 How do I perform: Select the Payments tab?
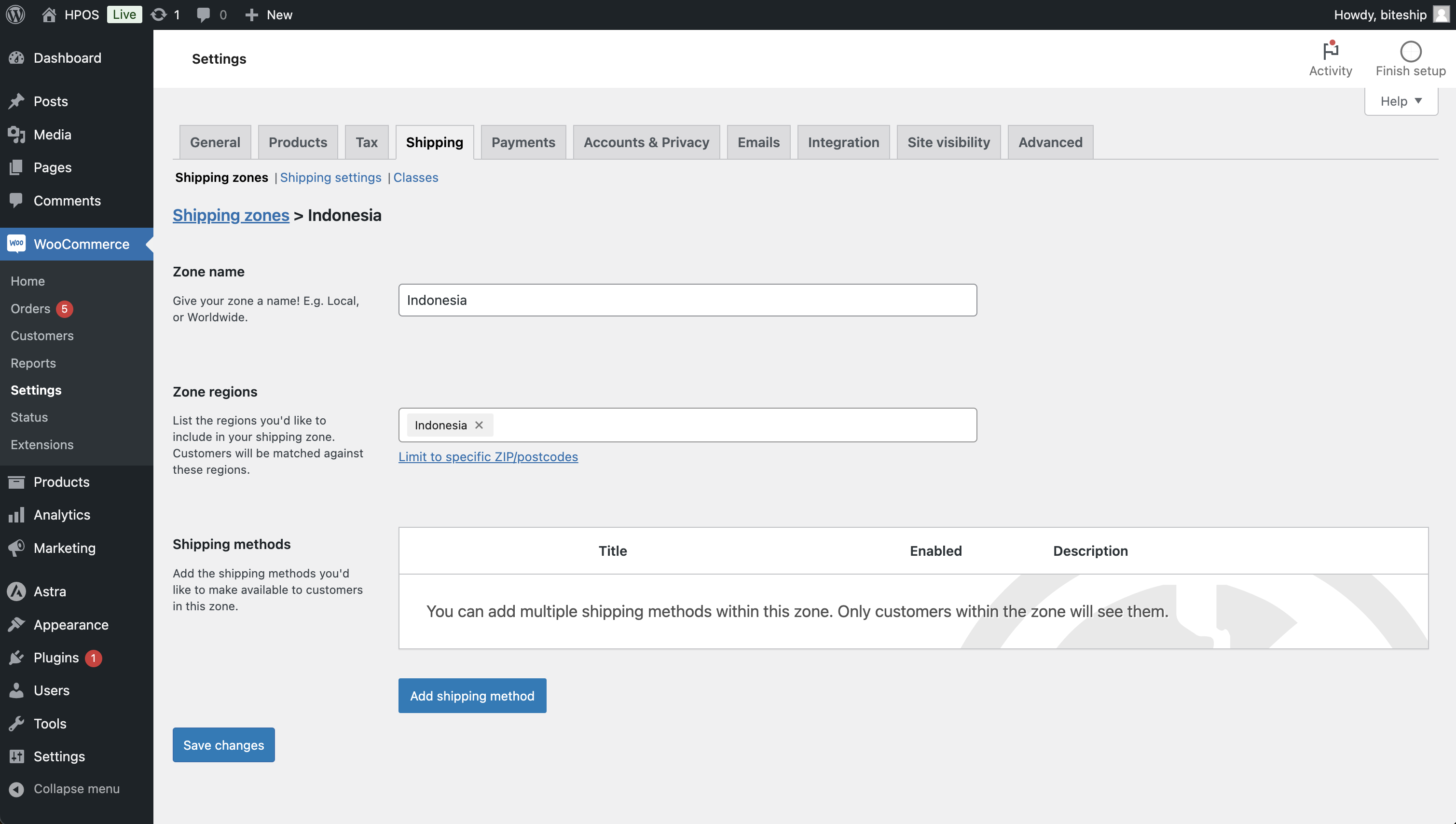tap(523, 142)
